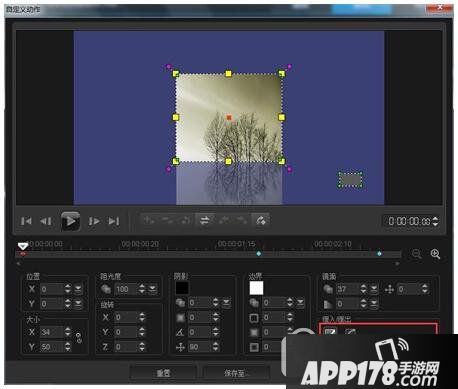This screenshot has width=458, height=389.
Task: Step forward one frame
Action: tap(94, 221)
